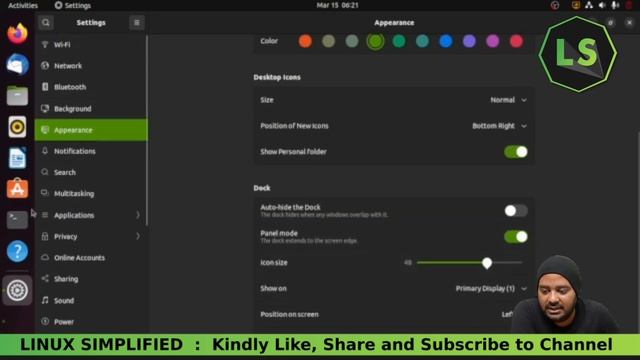Viewport: 640px width, 360px height.
Task: Switch to Background settings
Action: [91, 108]
